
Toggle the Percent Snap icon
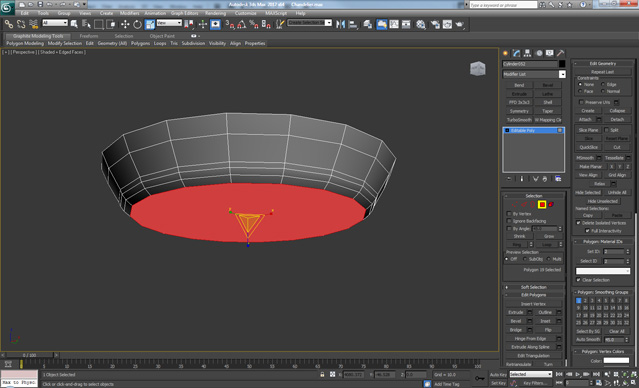(254, 24)
